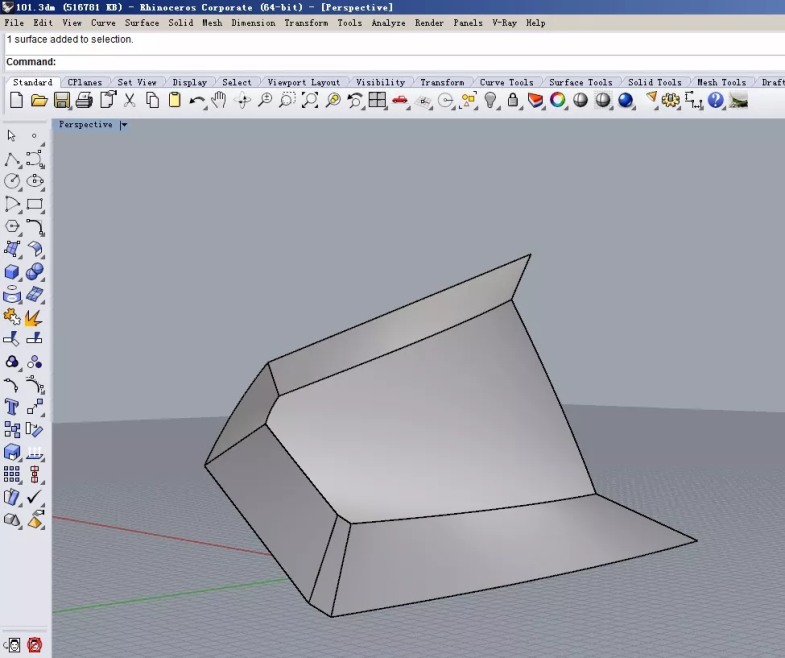Select the Pan view hand tool

coord(219,100)
